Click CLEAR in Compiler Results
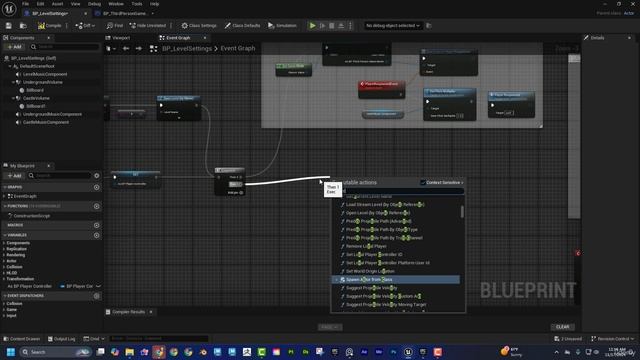The width and height of the screenshot is (640, 360). point(562,327)
